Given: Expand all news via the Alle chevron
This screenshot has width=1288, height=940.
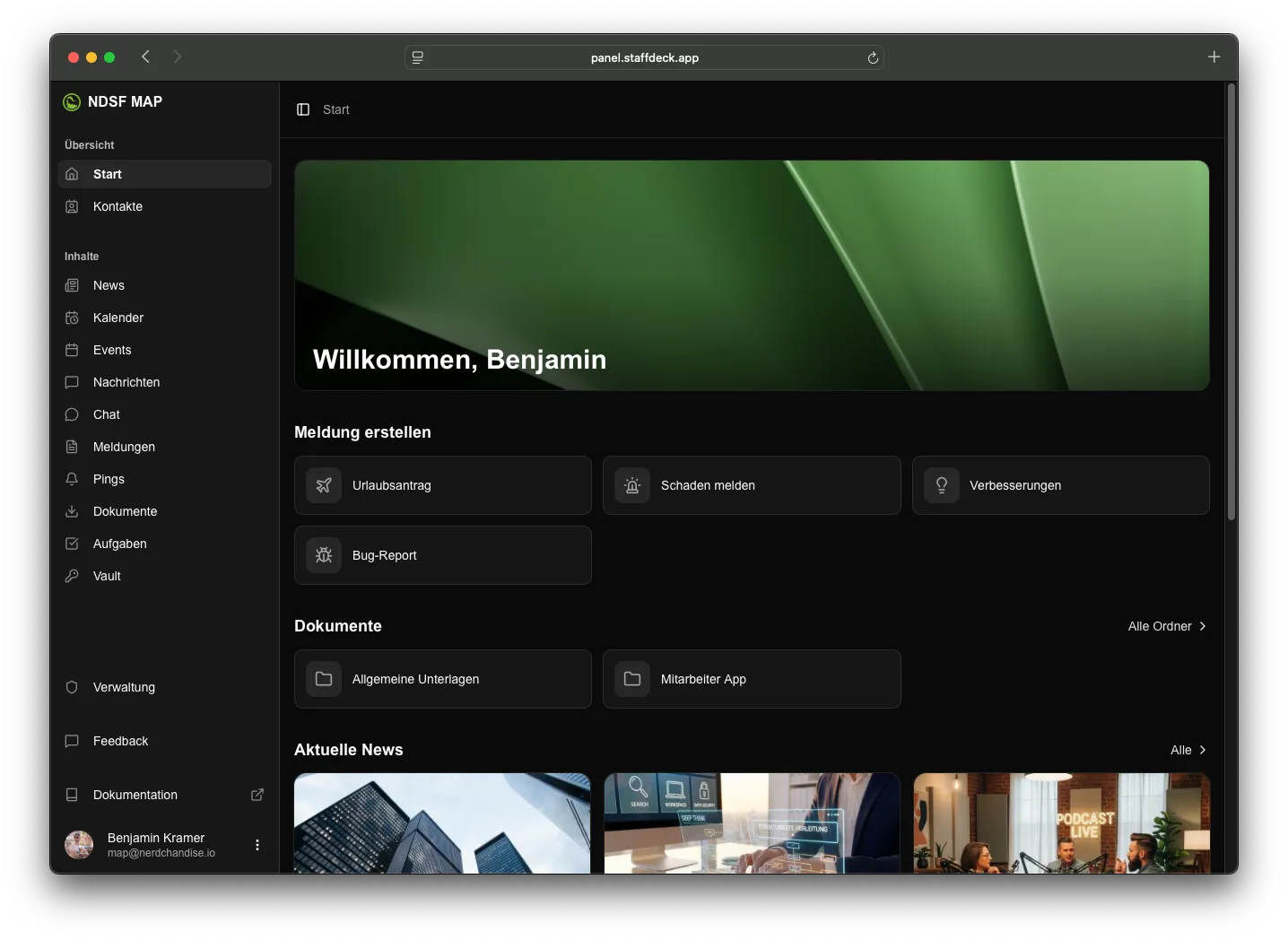Looking at the screenshot, I should (x=1203, y=750).
